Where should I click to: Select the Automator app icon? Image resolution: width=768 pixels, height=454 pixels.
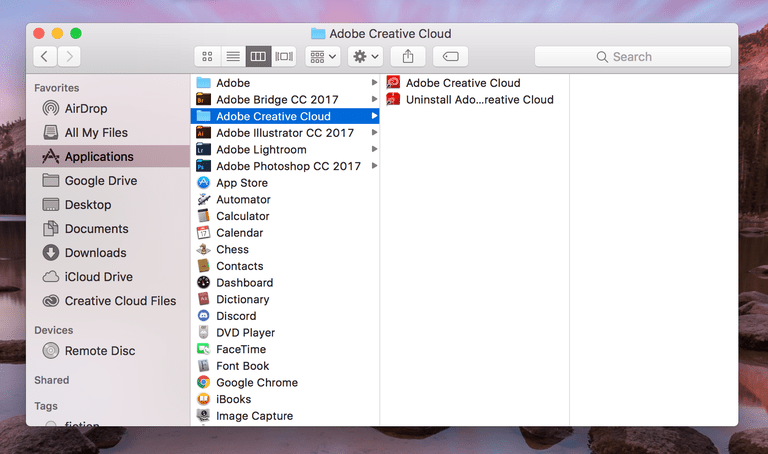point(203,199)
